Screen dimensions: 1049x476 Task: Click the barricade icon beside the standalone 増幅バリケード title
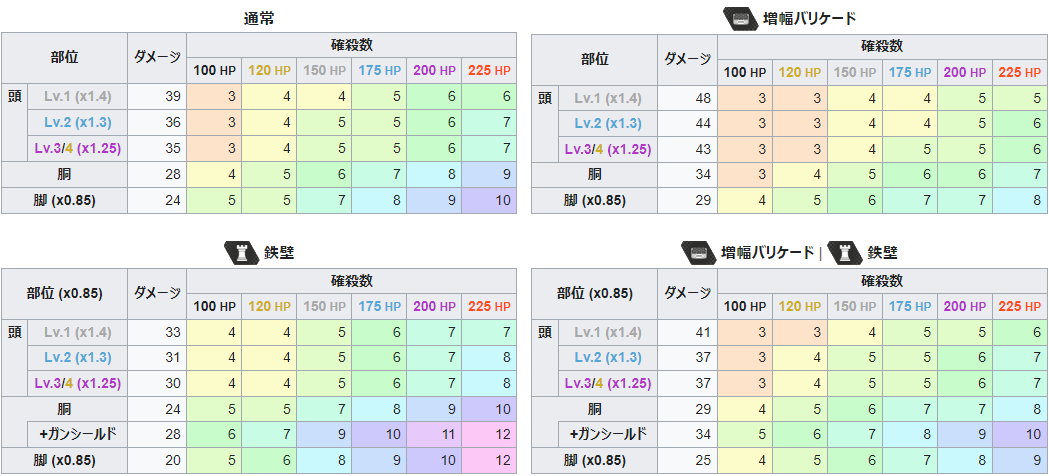(740, 18)
